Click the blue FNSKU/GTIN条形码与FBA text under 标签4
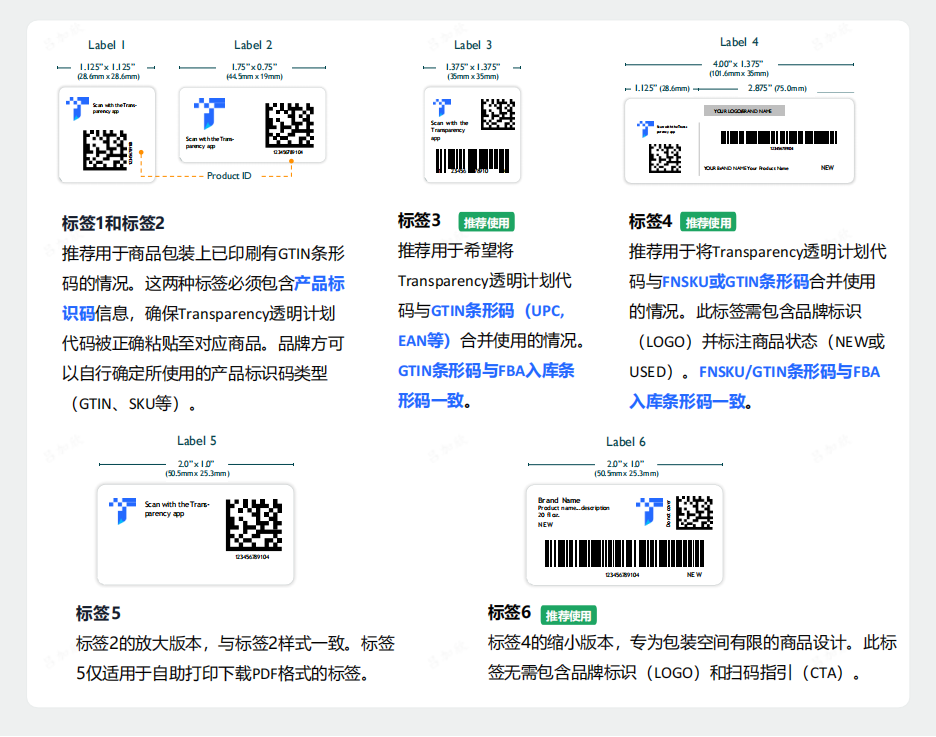This screenshot has width=936, height=737. (x=789, y=372)
